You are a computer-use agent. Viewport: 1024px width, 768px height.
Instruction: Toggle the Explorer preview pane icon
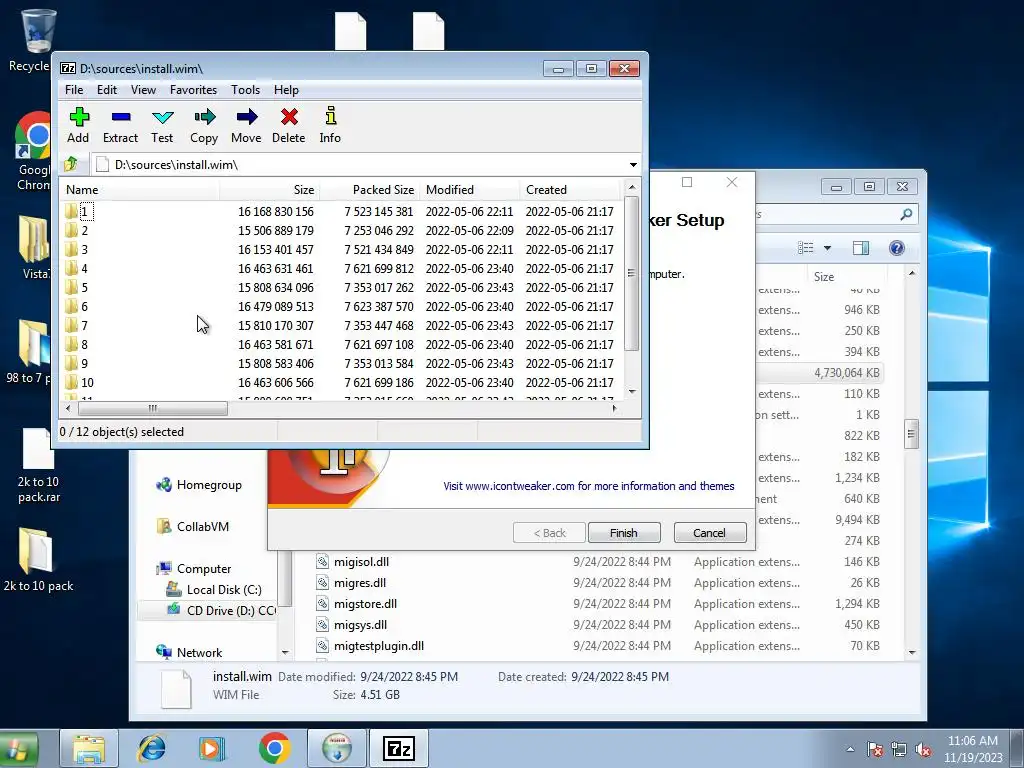861,248
